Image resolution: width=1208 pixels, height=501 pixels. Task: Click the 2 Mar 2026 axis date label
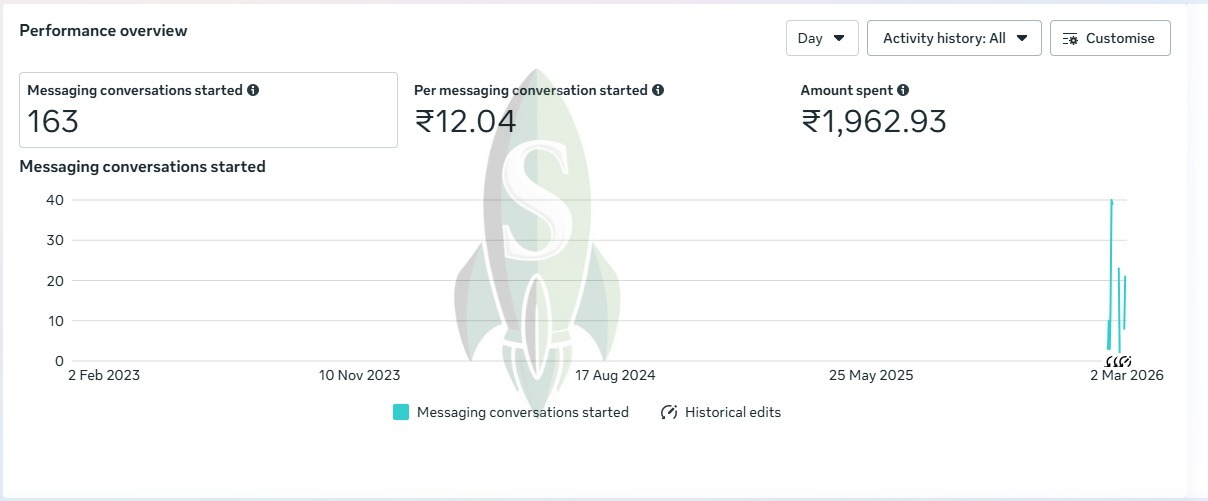click(x=1126, y=376)
